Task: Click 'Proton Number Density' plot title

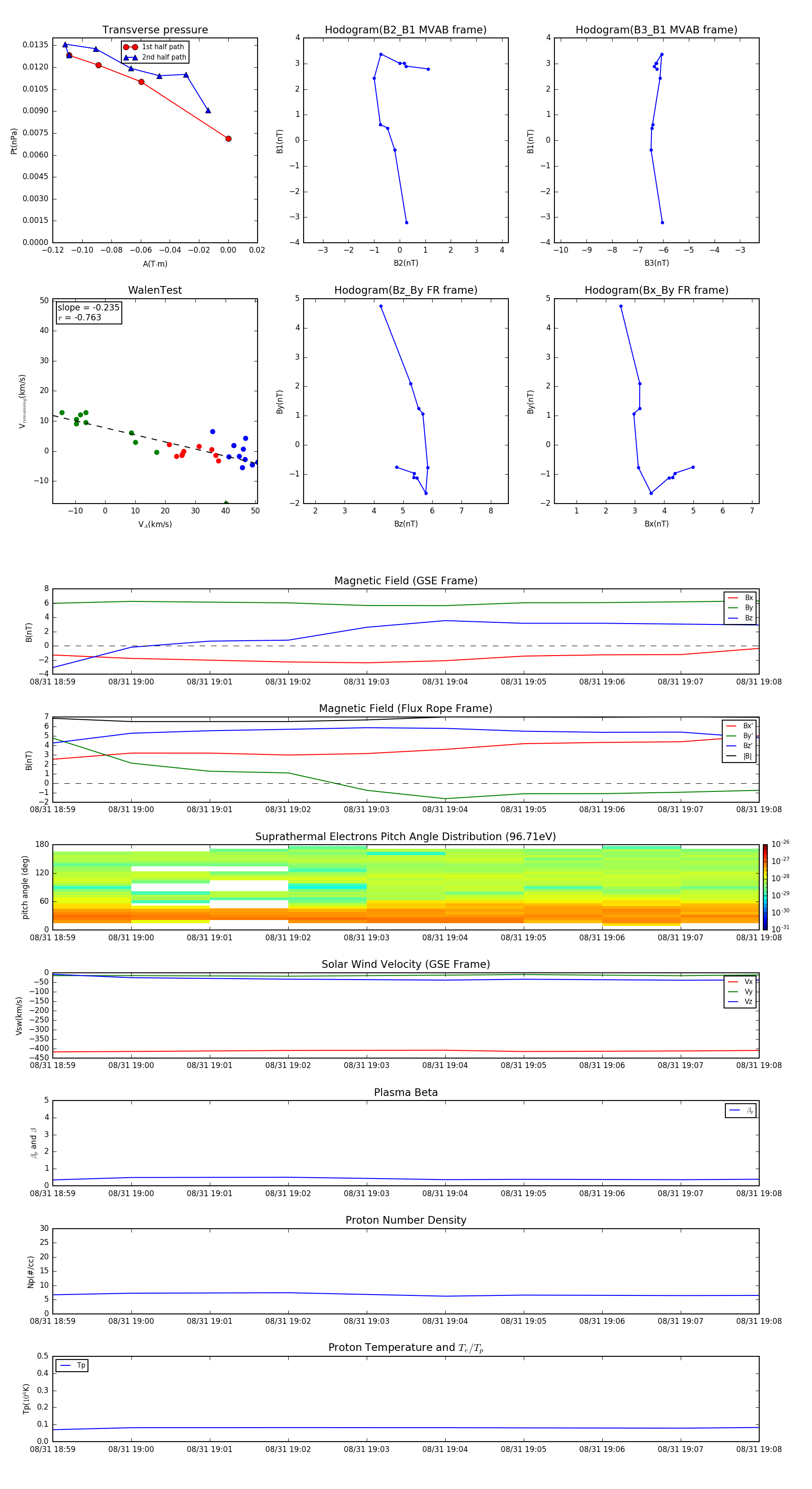Action: coord(406,1220)
